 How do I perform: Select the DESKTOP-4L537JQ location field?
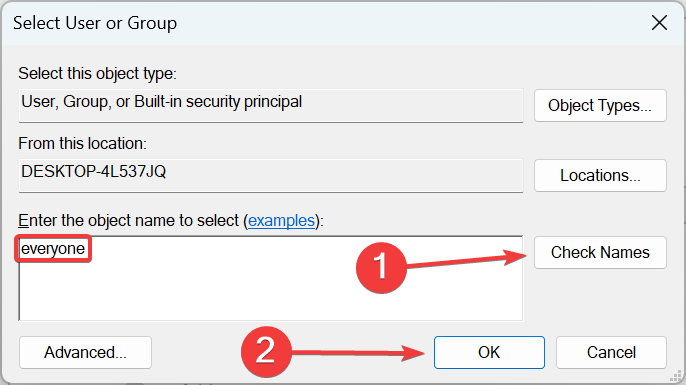point(271,175)
